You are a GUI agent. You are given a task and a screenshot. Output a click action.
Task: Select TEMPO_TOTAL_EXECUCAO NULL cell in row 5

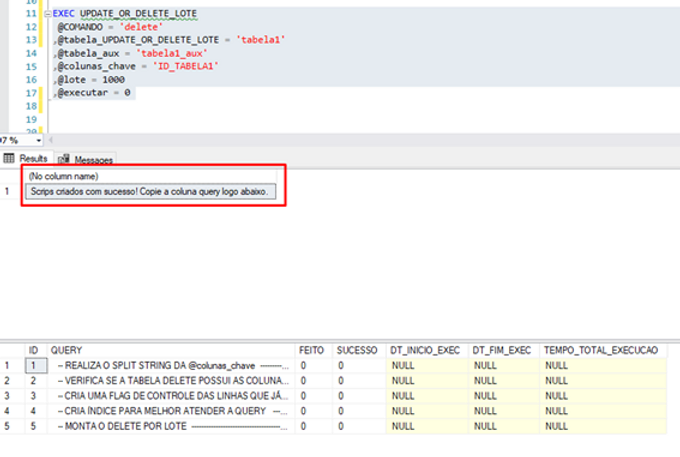coord(603,426)
